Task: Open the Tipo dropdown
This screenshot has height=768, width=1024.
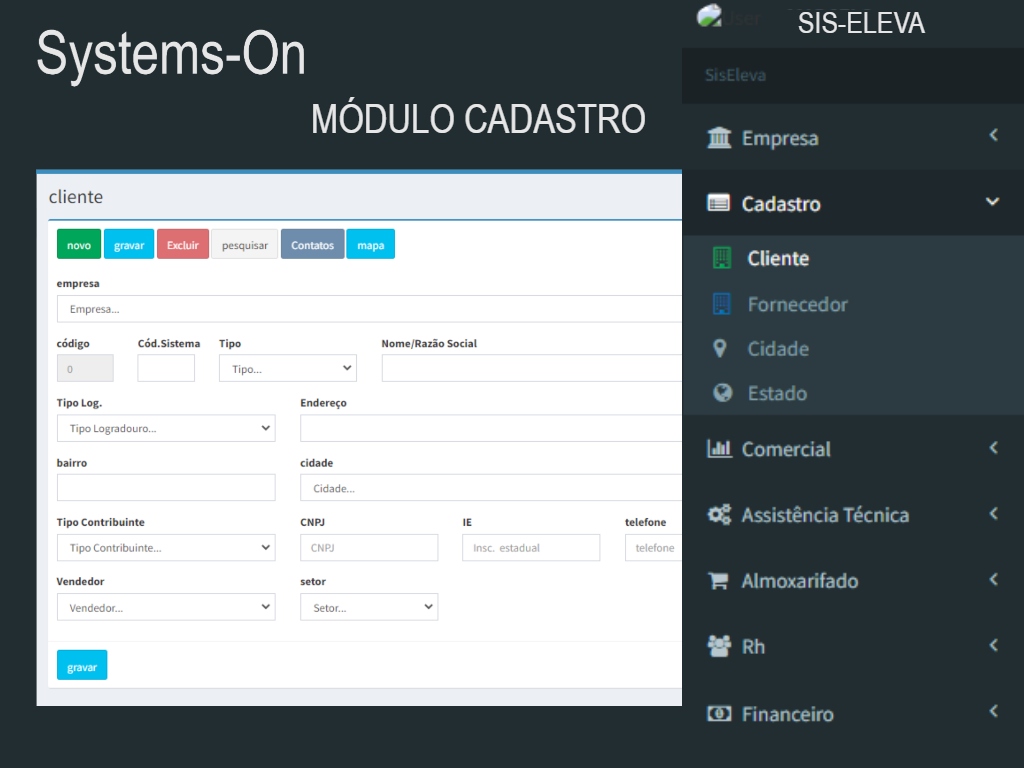Action: click(288, 368)
